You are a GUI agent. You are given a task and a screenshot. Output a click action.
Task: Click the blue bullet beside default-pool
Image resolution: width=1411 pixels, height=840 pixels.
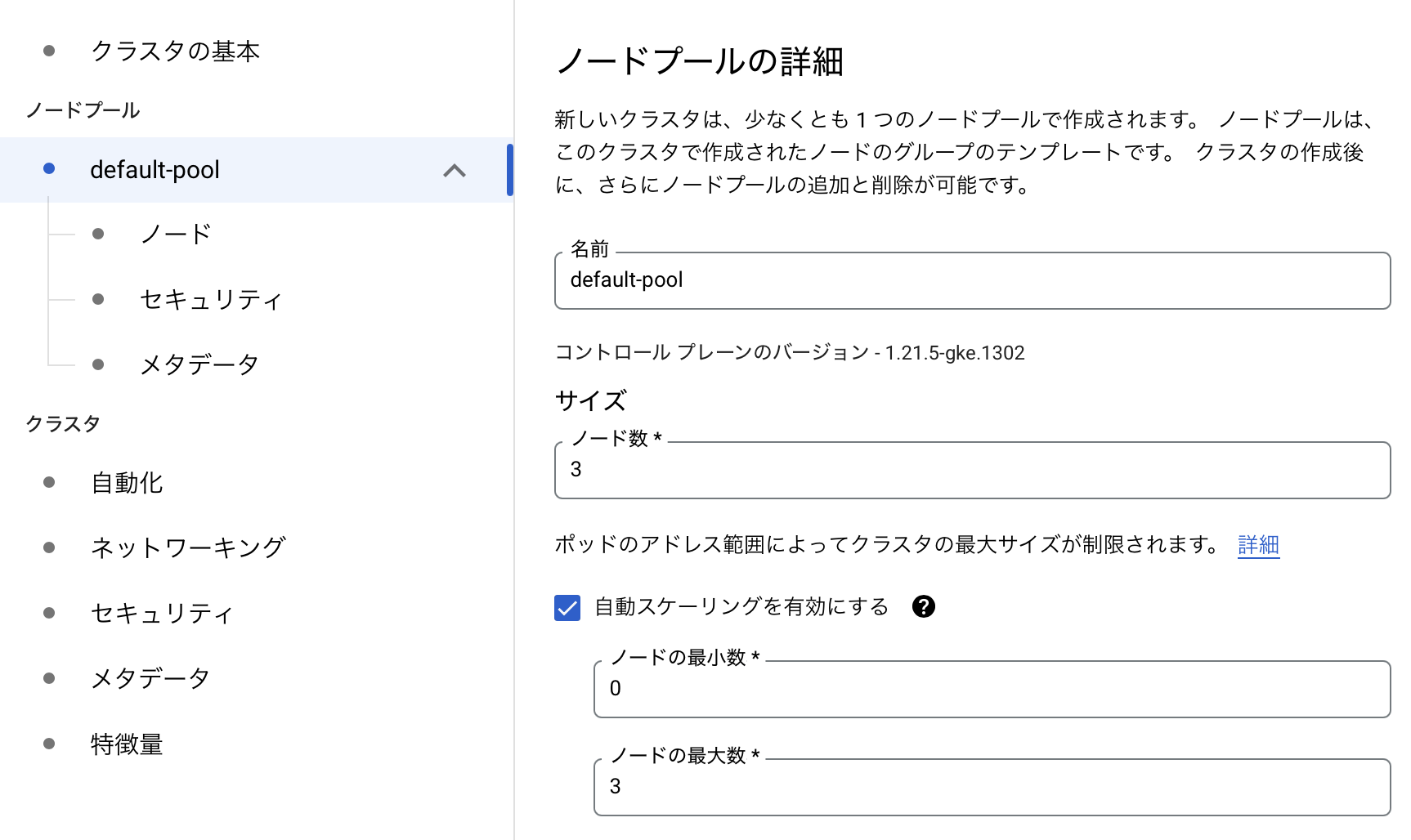(49, 168)
